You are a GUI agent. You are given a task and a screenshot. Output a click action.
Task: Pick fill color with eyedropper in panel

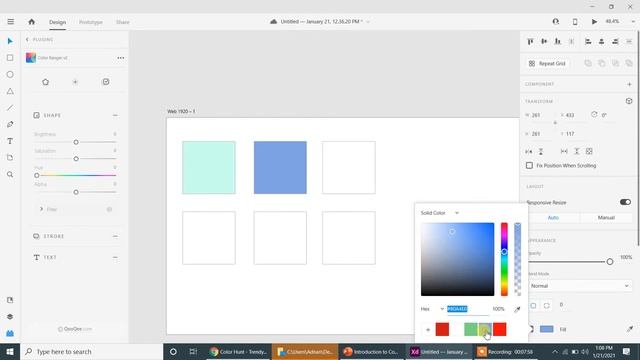630,329
